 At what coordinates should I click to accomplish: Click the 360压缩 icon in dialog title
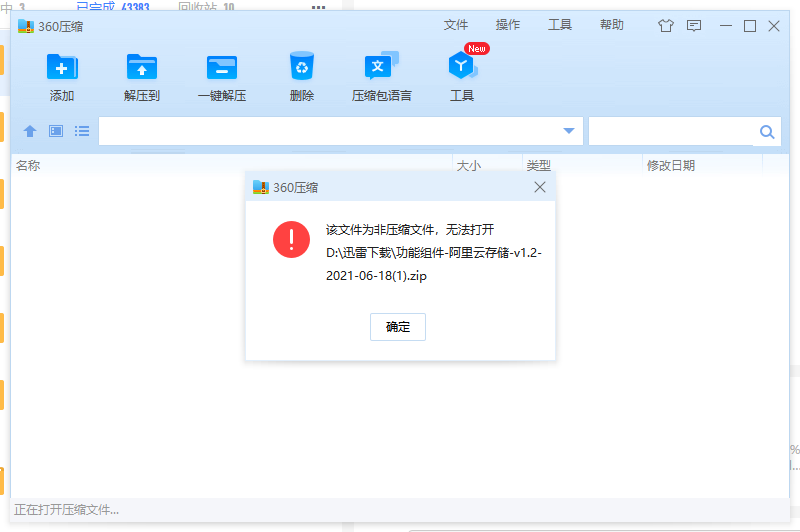(261, 187)
